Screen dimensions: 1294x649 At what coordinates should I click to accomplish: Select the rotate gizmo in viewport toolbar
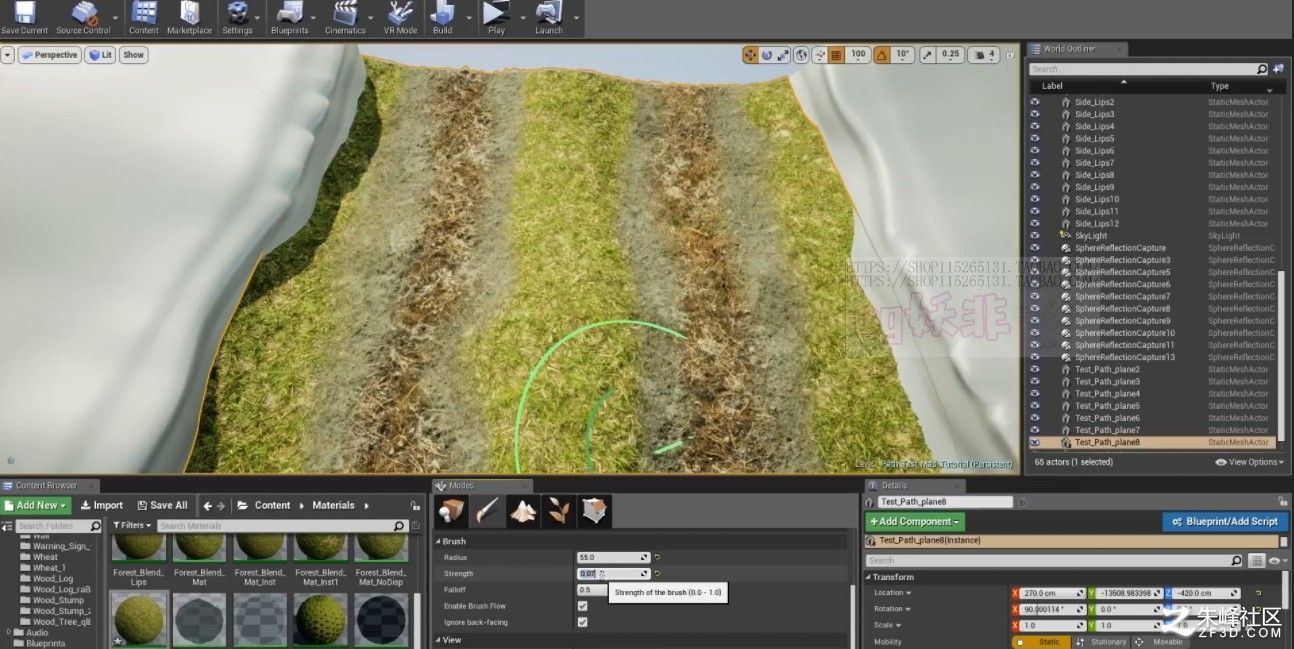point(767,55)
